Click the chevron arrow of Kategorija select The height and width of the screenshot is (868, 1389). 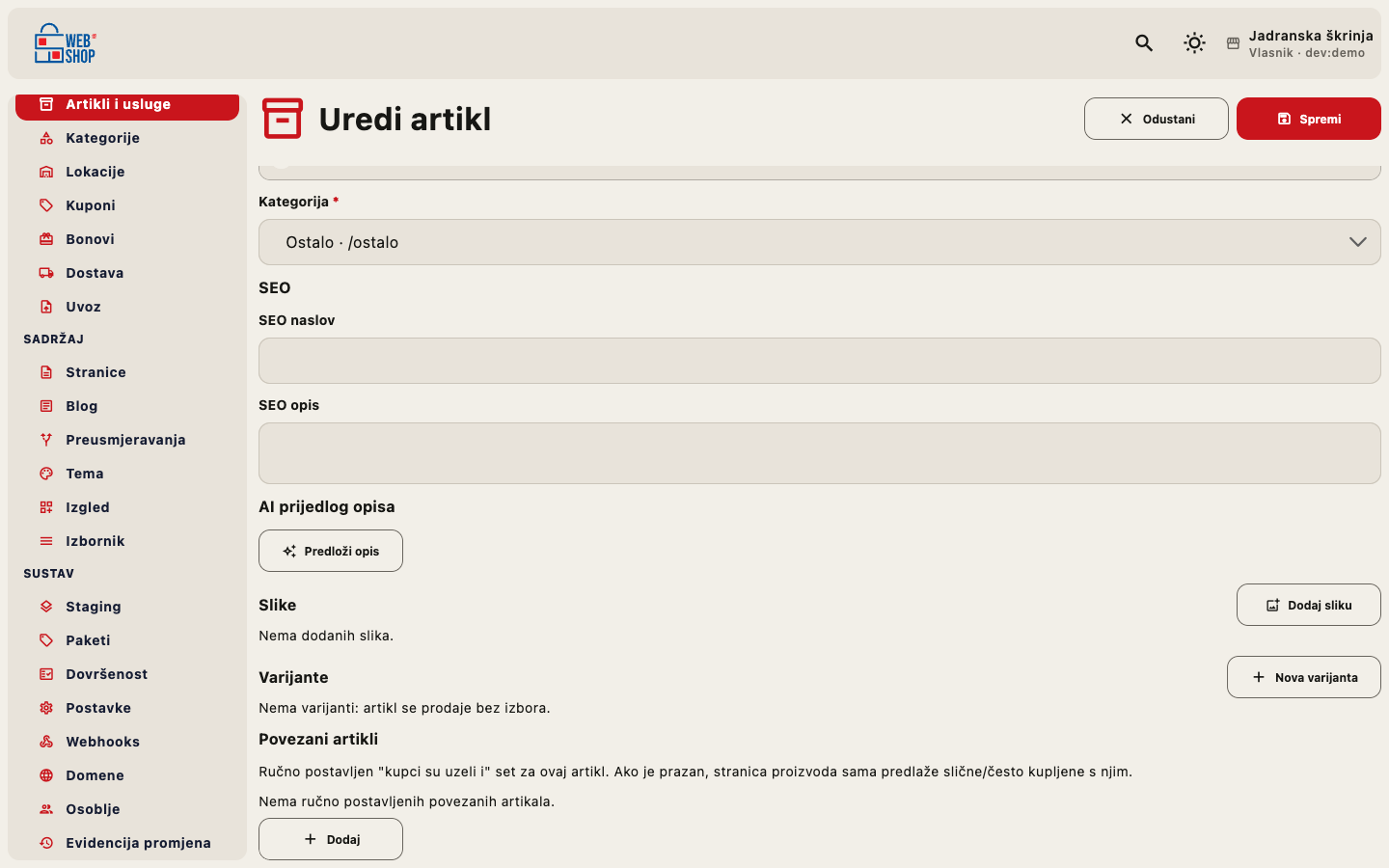(1358, 242)
